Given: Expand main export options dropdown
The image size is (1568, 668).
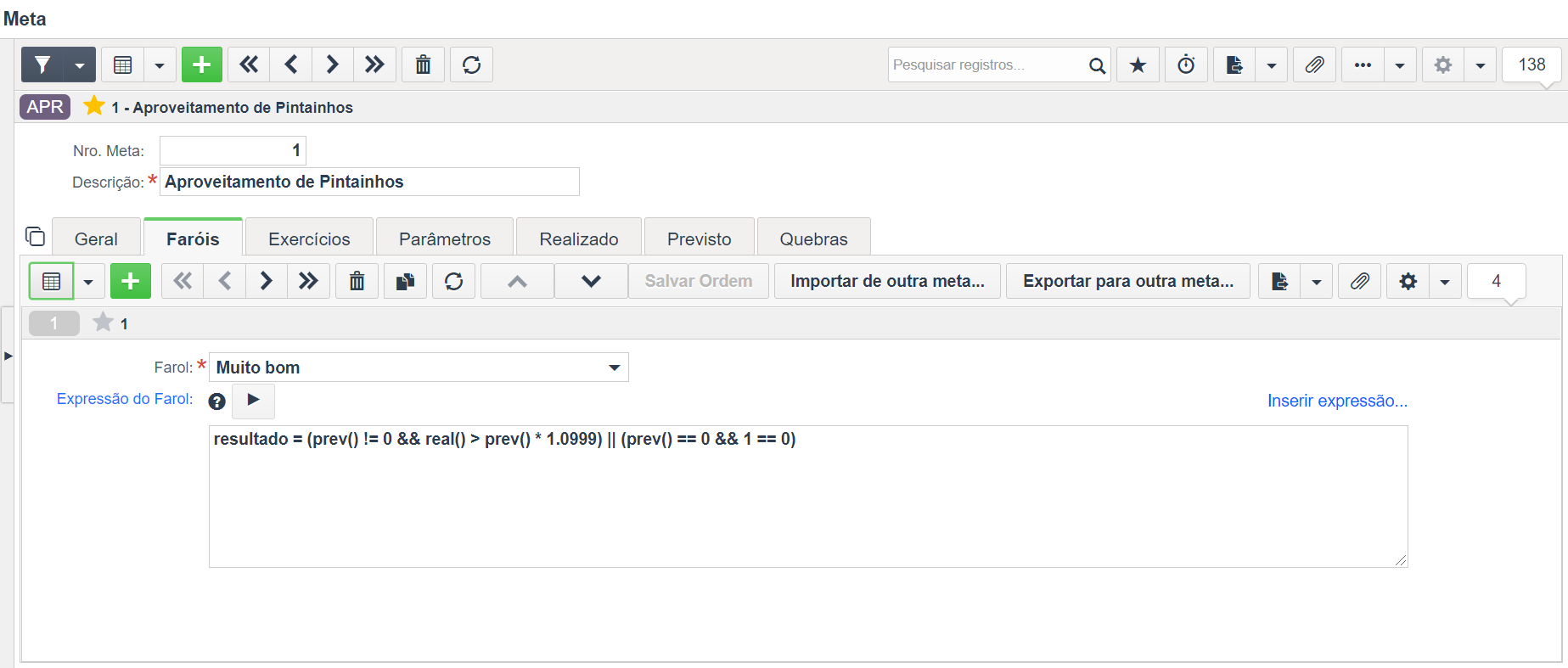Looking at the screenshot, I should coord(1272,65).
